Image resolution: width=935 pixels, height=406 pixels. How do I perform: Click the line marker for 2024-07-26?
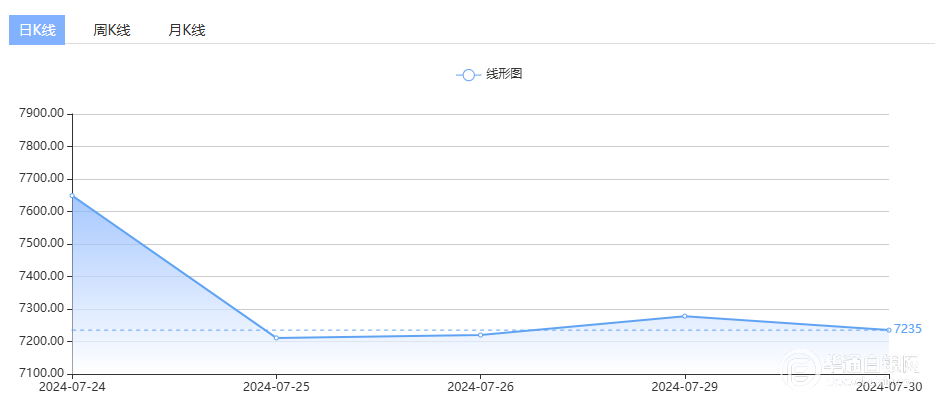coord(480,335)
